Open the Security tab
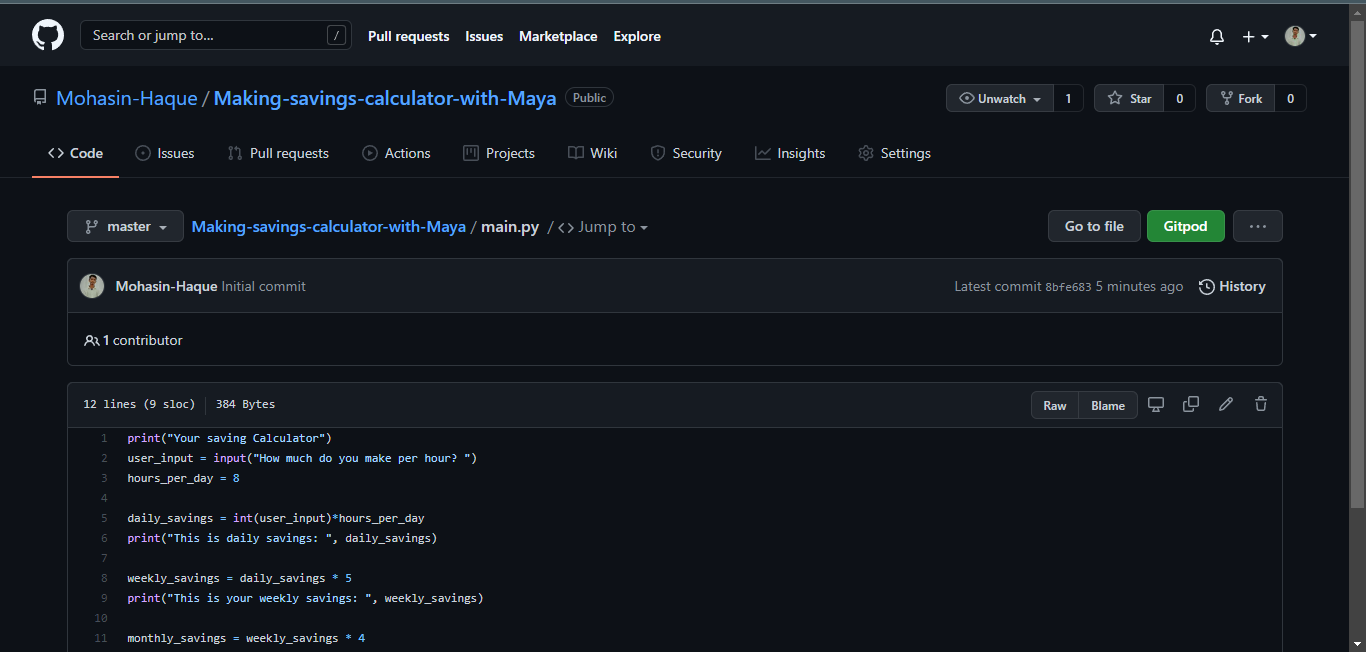Image resolution: width=1366 pixels, height=652 pixels. (x=686, y=153)
